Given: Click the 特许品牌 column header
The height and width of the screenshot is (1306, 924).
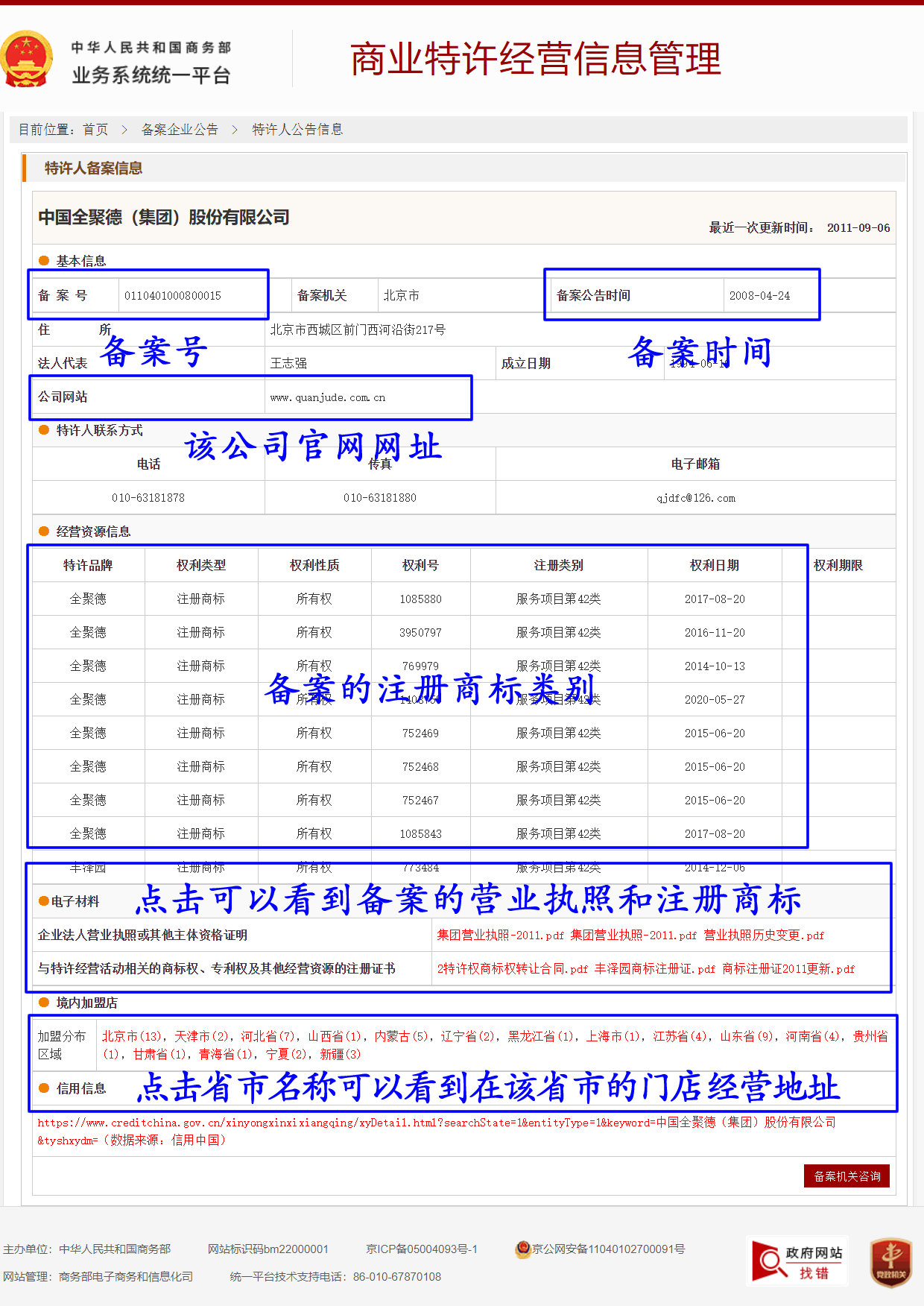Looking at the screenshot, I should [x=88, y=565].
